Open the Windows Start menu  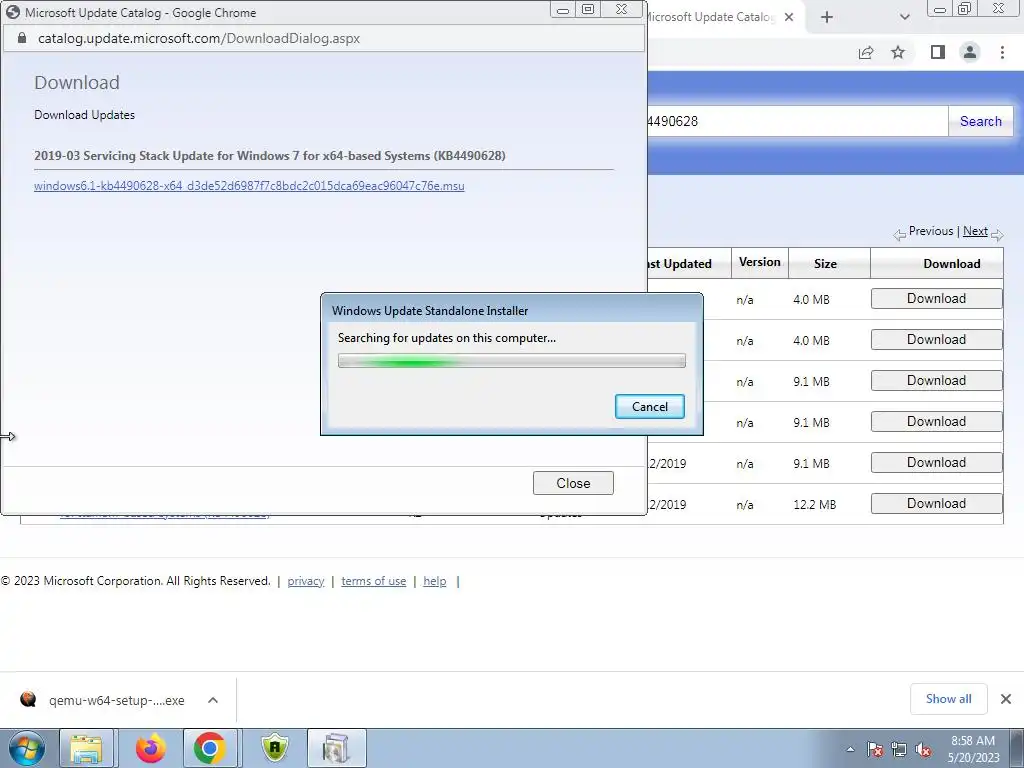(x=26, y=748)
